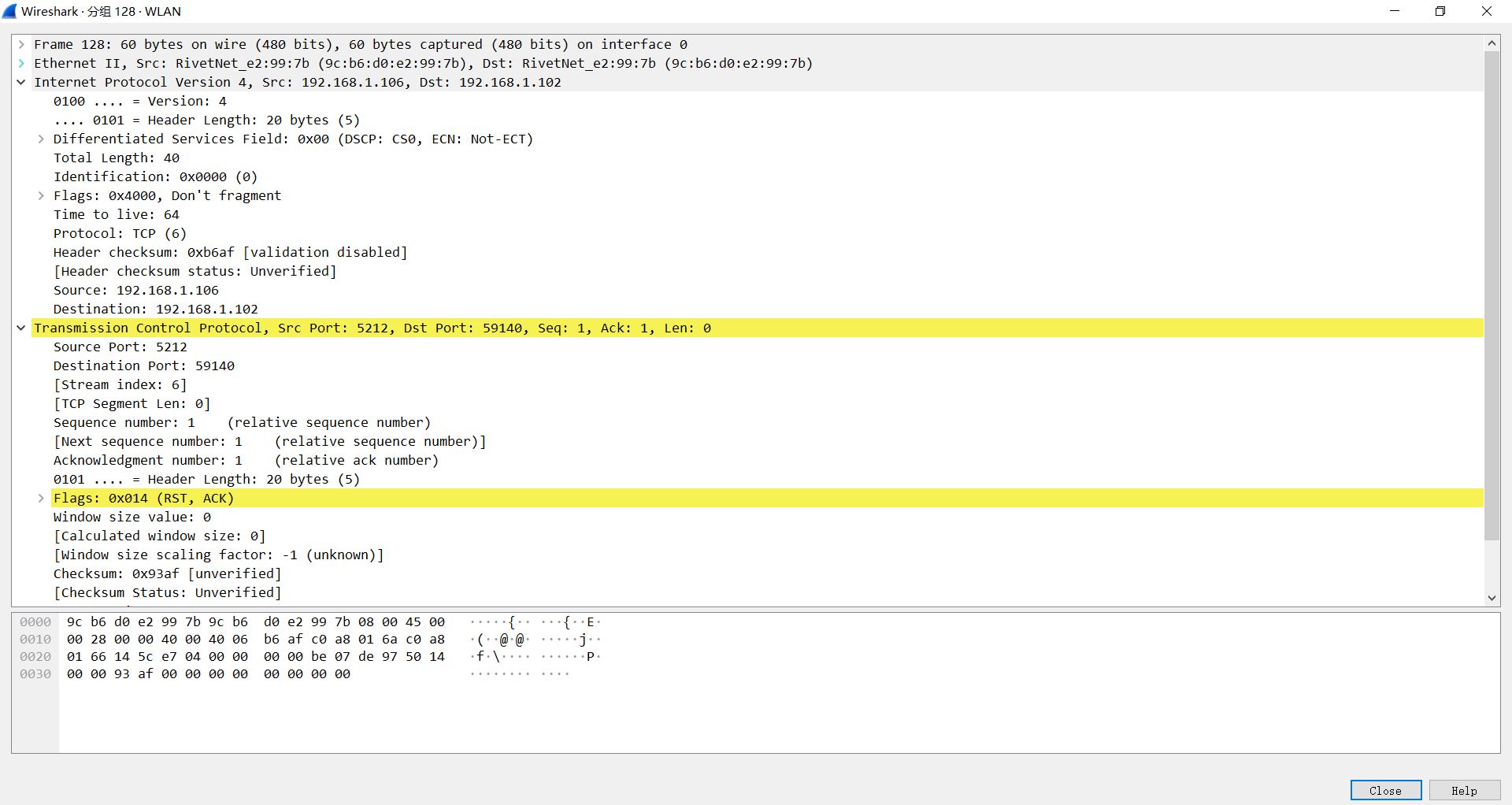Expand TCP Flags 0x014 (RST, ACK)
This screenshot has height=805, width=1512.
coord(41,499)
